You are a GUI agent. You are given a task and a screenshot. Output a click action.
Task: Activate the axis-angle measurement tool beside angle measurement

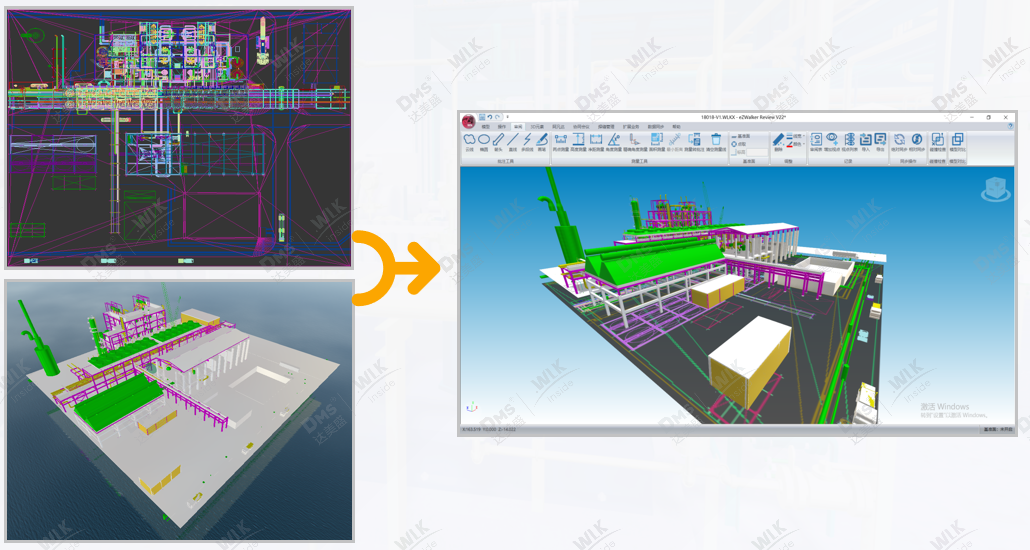click(635, 143)
